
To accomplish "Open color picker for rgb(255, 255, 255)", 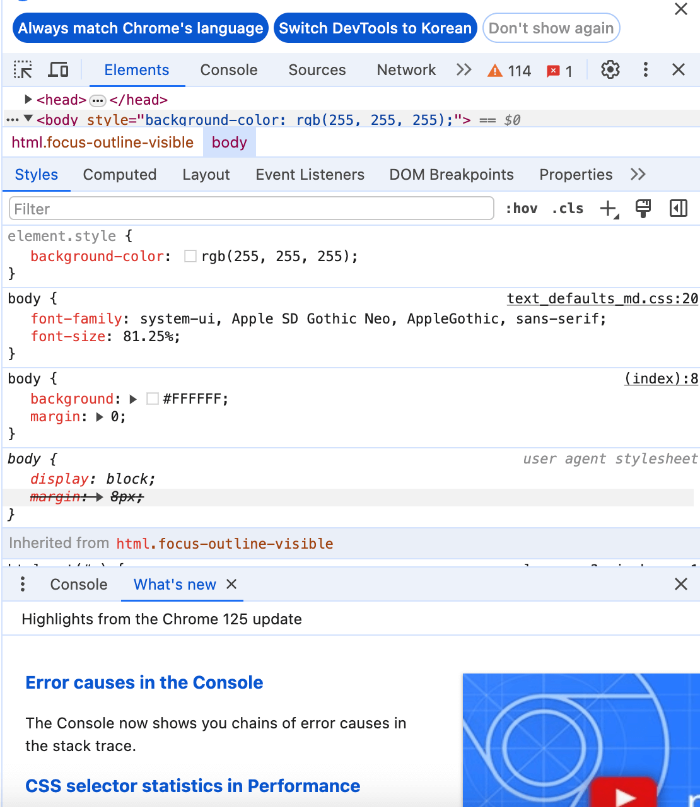I will [x=190, y=256].
